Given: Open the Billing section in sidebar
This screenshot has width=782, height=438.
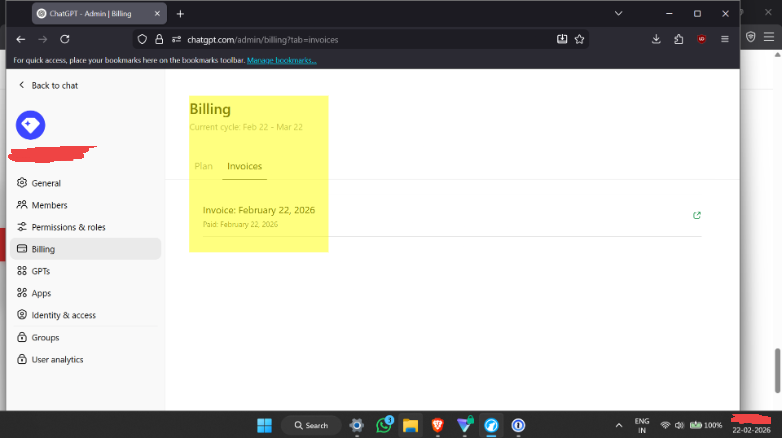Looking at the screenshot, I should click(43, 249).
